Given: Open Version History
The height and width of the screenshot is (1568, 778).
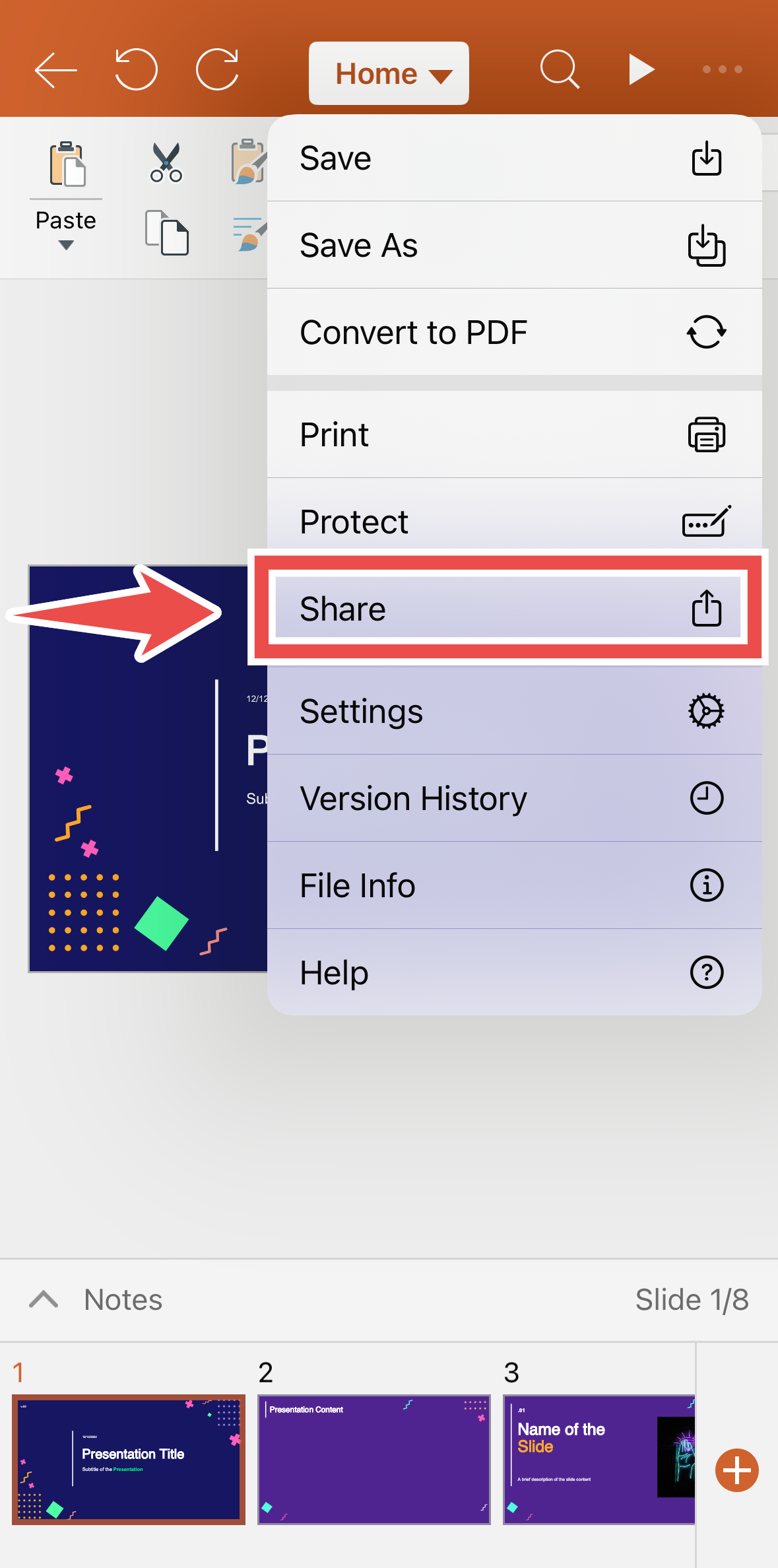Looking at the screenshot, I should [515, 798].
